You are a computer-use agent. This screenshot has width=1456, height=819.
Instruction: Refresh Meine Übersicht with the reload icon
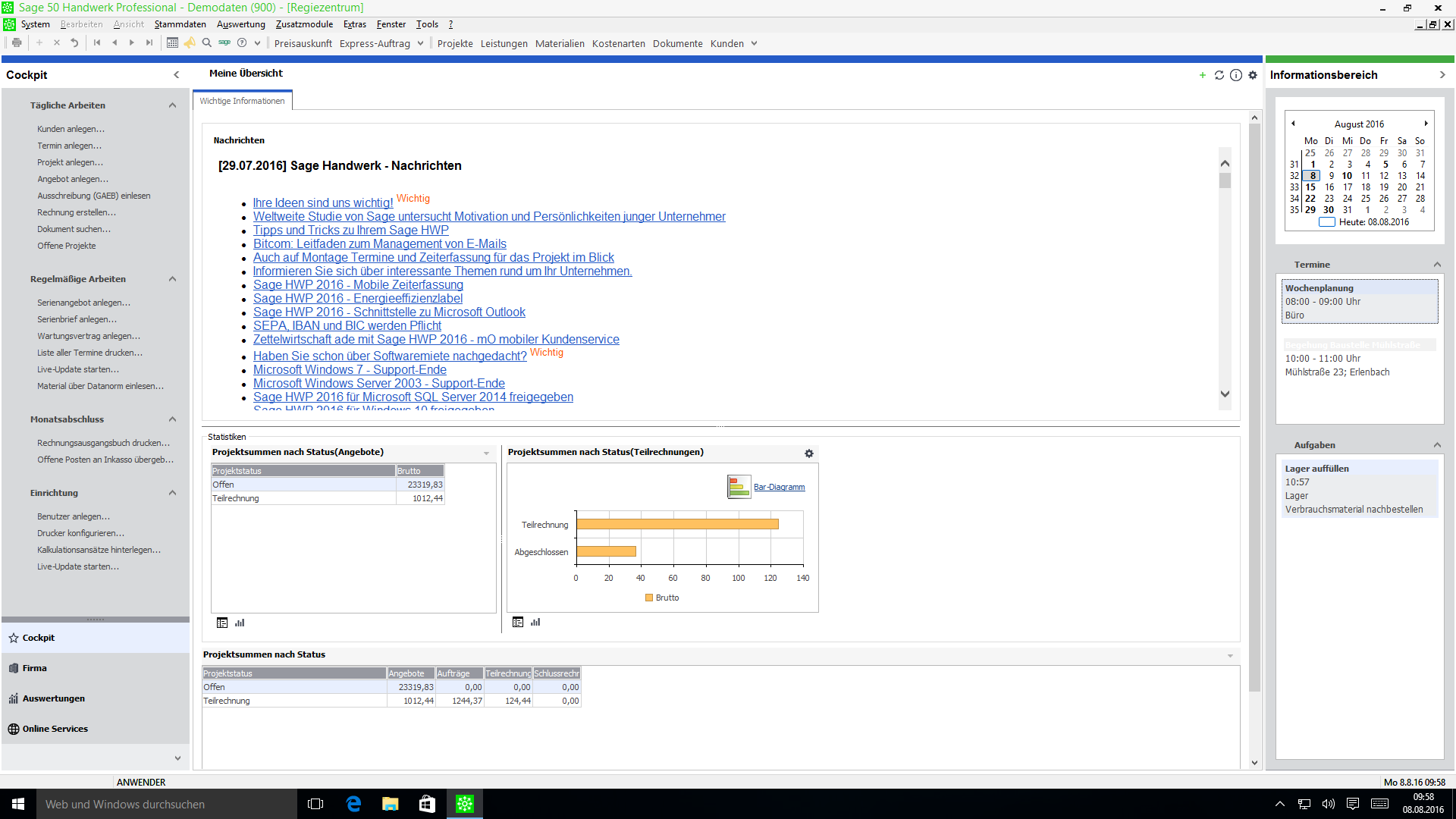pos(1219,75)
